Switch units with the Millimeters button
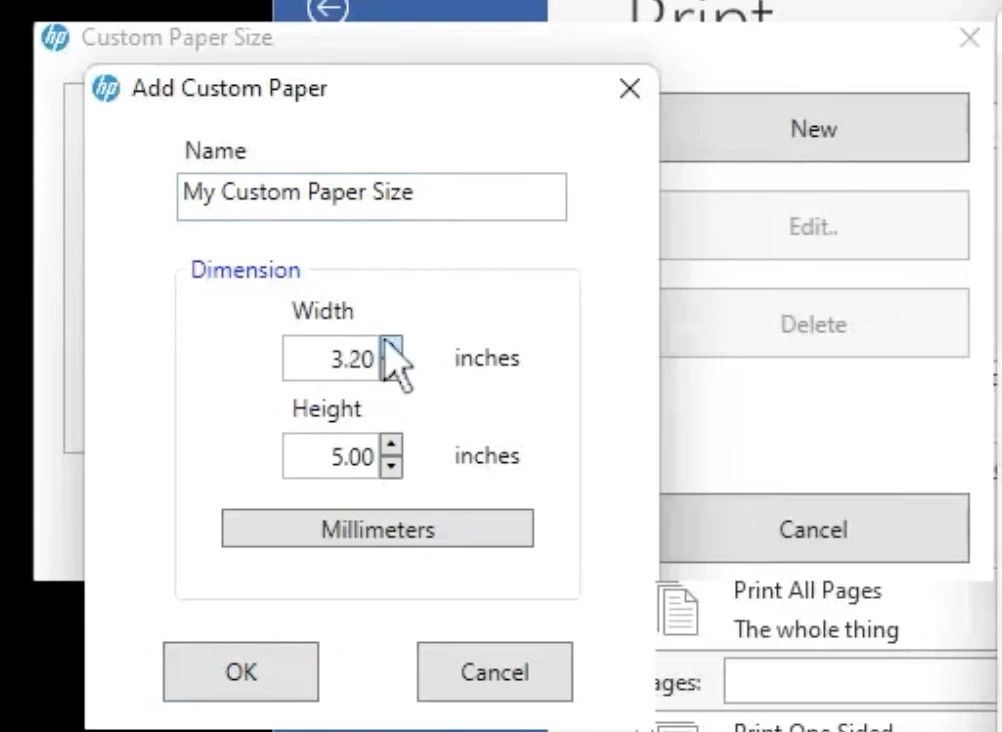 [378, 529]
